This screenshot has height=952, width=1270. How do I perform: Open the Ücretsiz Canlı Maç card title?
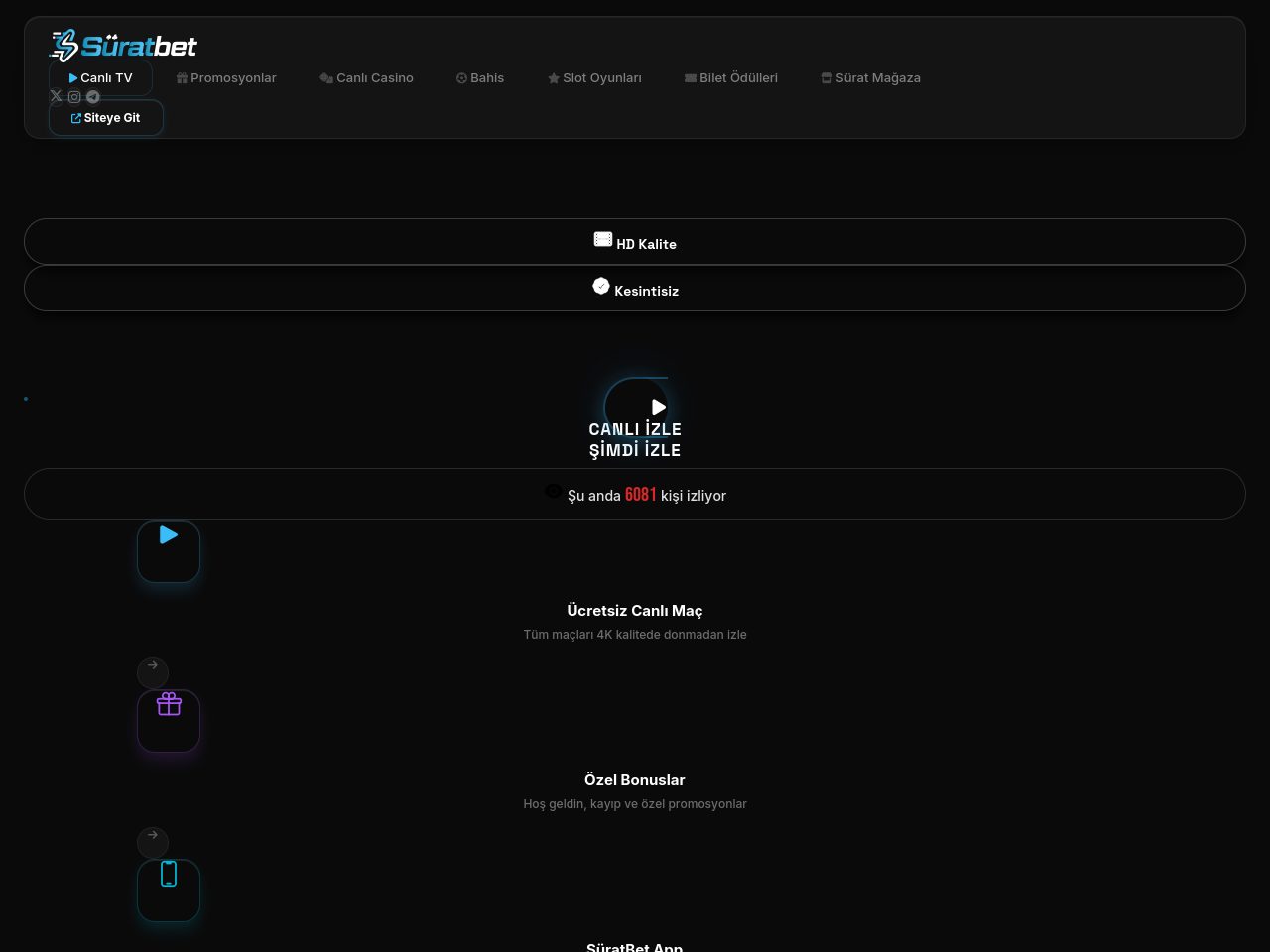[635, 610]
